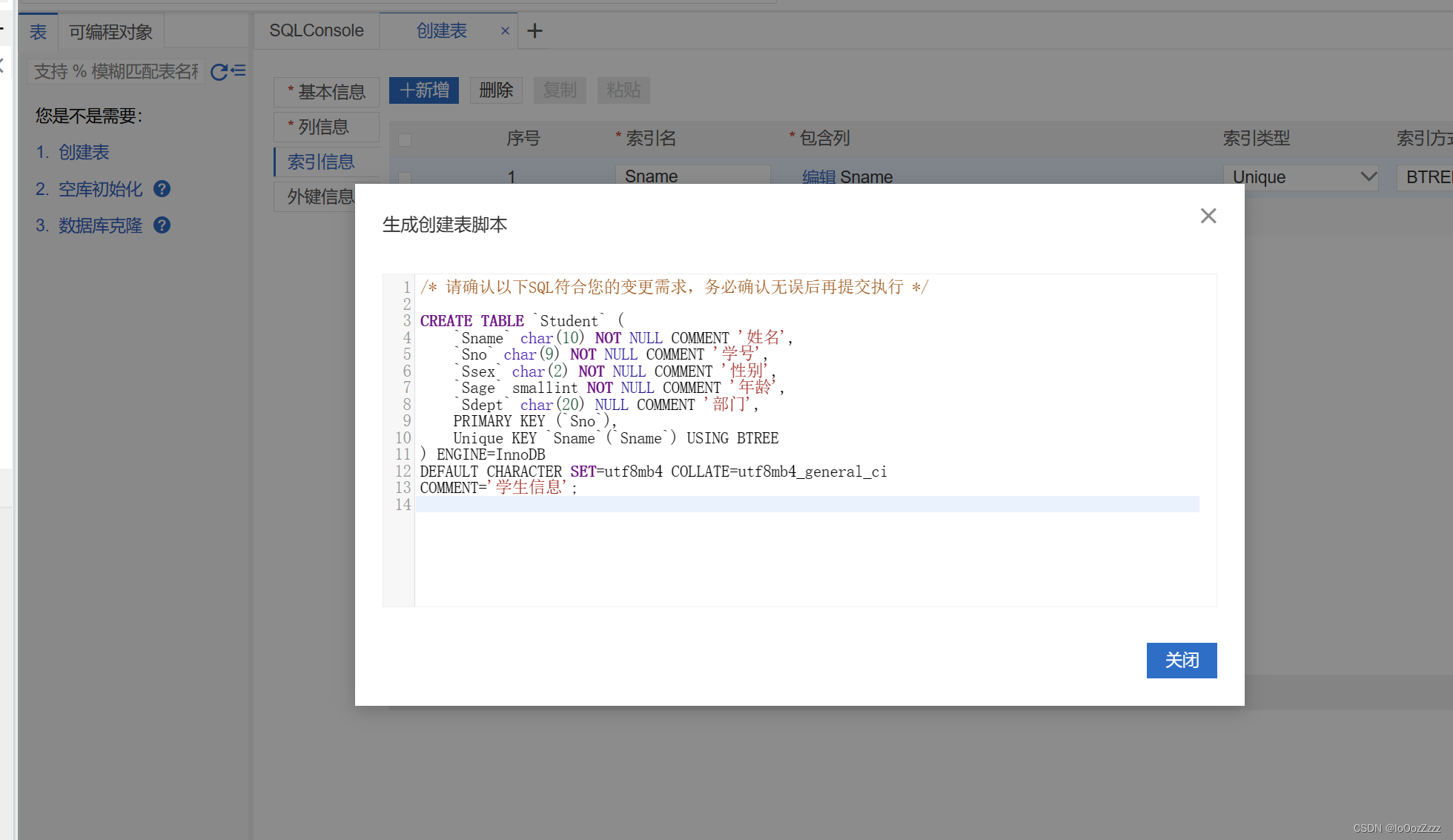The height and width of the screenshot is (840, 1453).
Task: Click help icon next to 空库初始化
Action: 162,189
